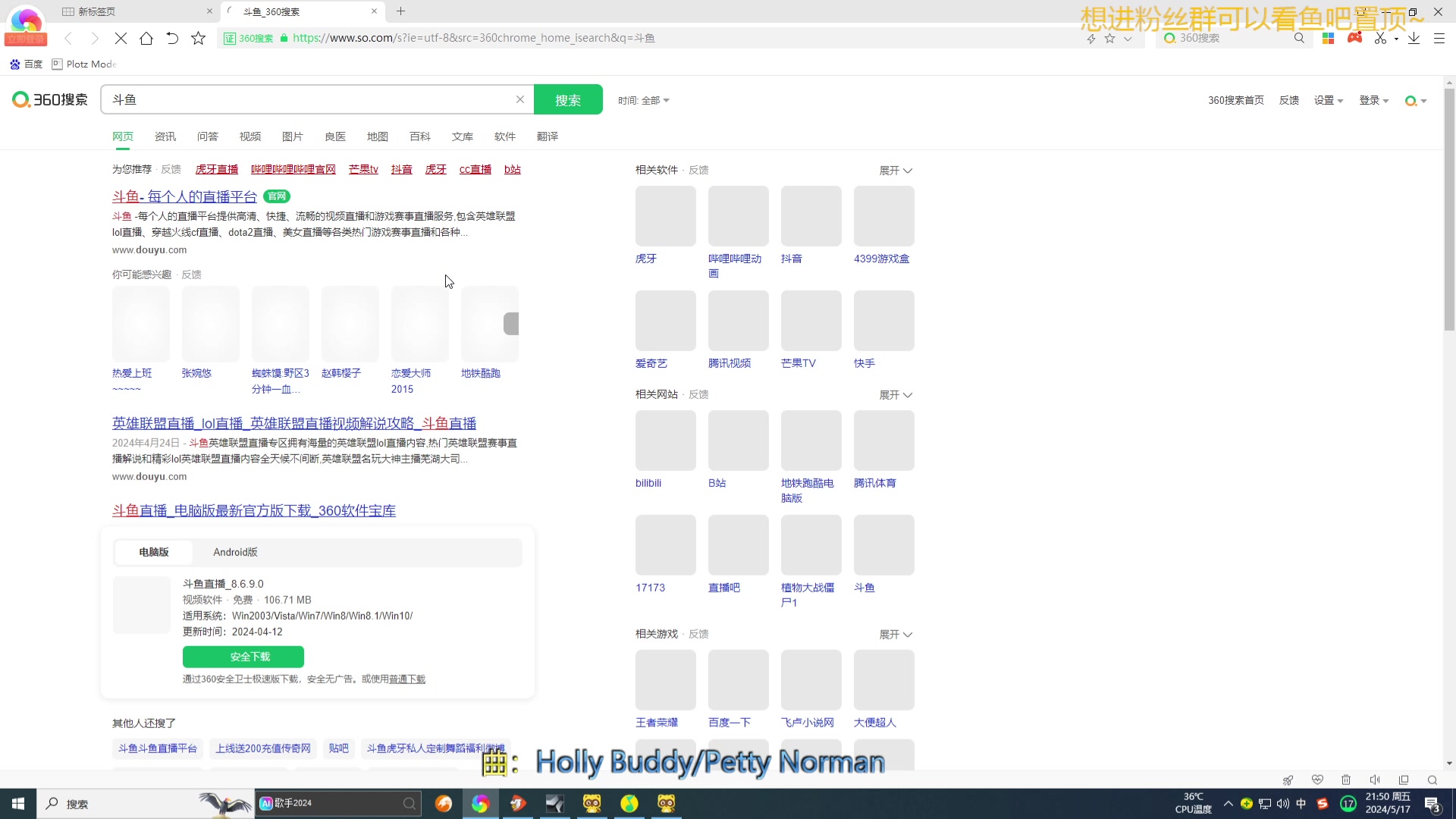Click the green 搜索 button

coord(568,99)
